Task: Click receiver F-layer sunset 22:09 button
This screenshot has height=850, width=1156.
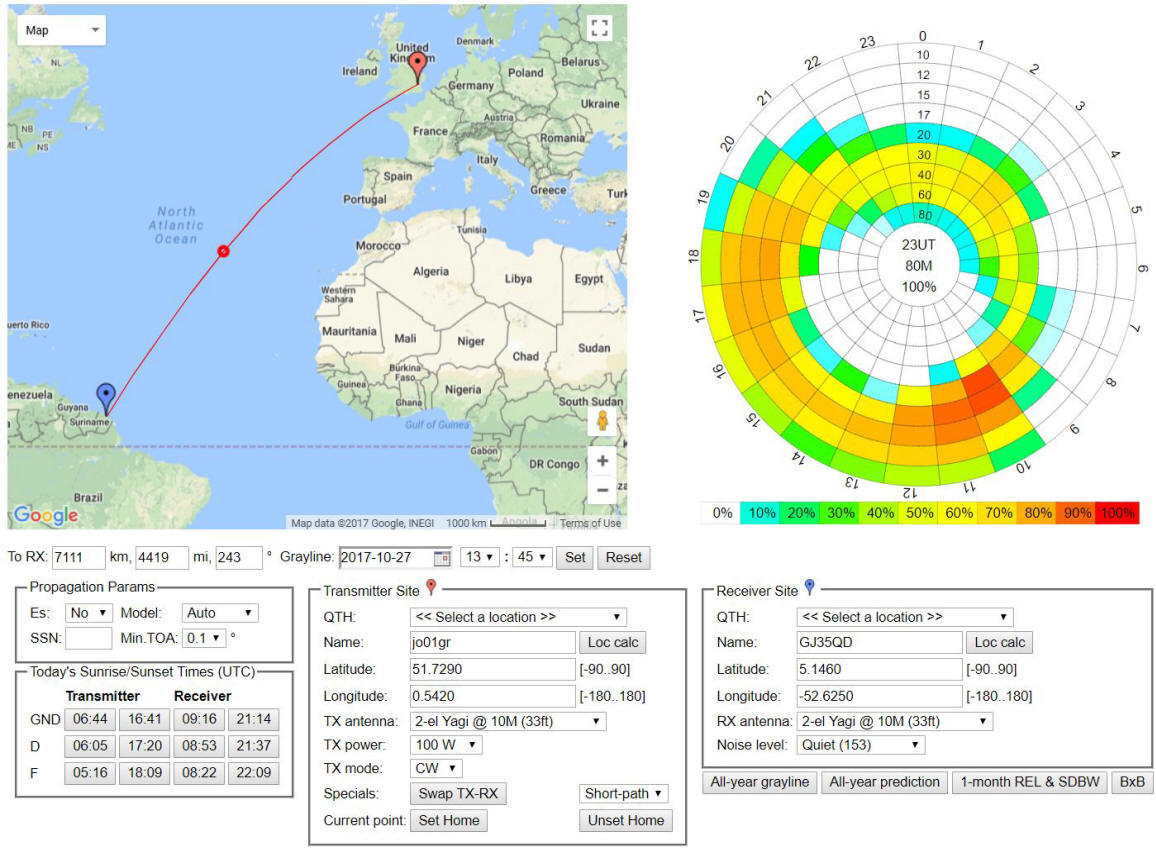Action: click(254, 773)
